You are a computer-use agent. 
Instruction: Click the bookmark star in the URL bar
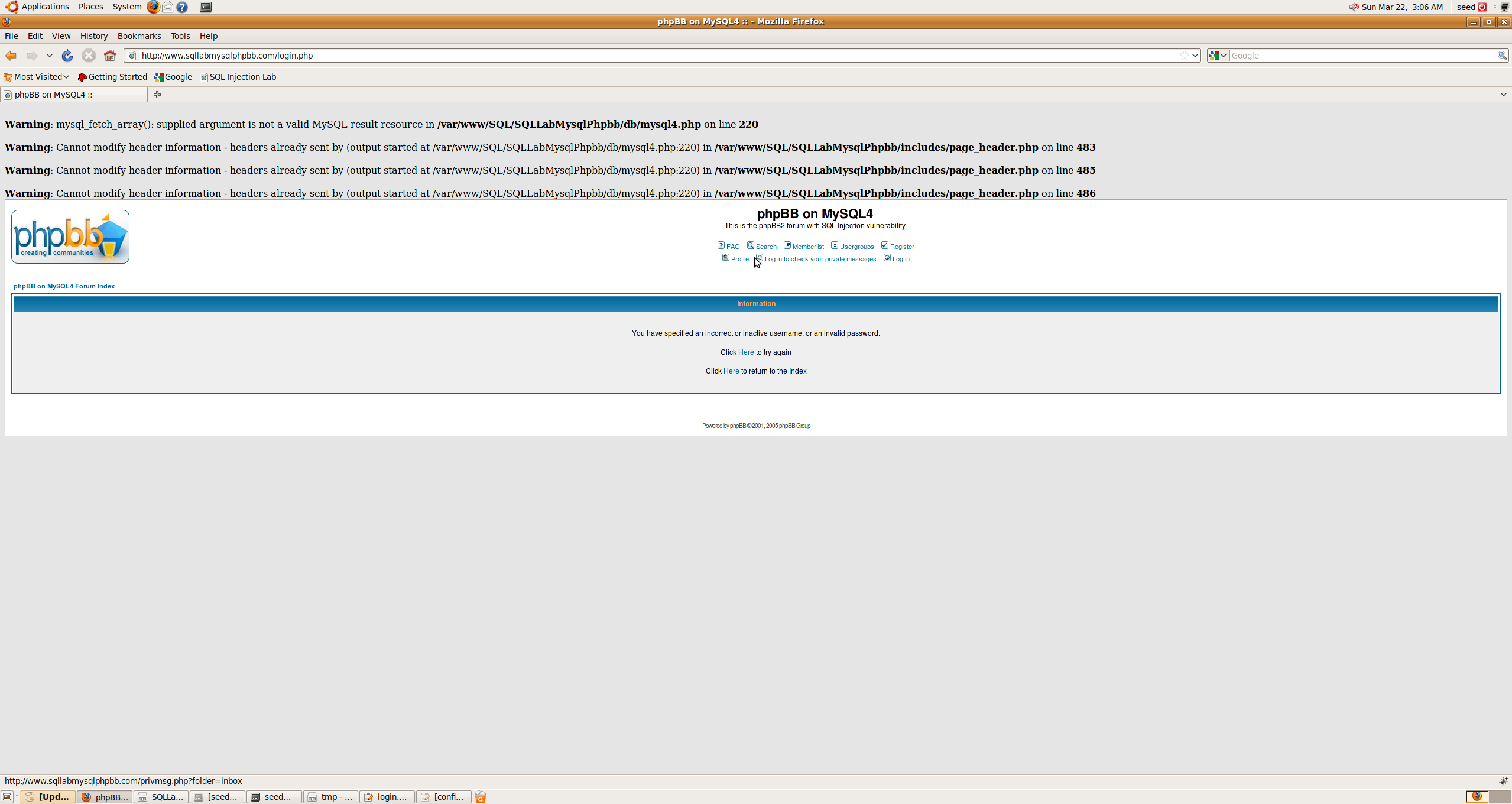1184,56
